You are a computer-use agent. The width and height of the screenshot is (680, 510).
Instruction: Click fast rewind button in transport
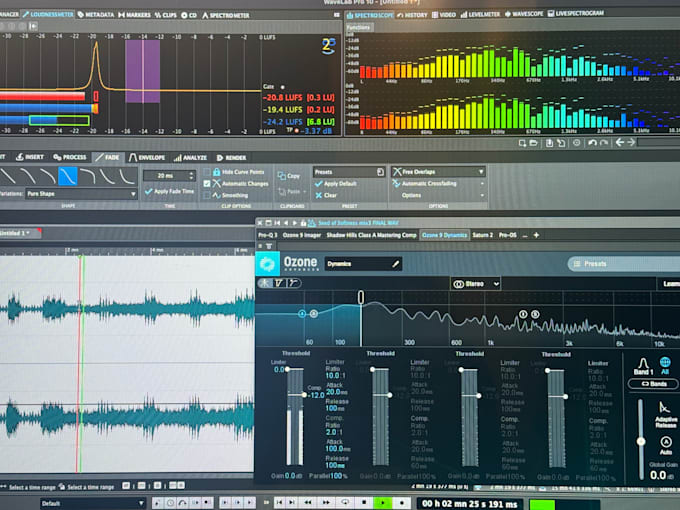(x=307, y=503)
